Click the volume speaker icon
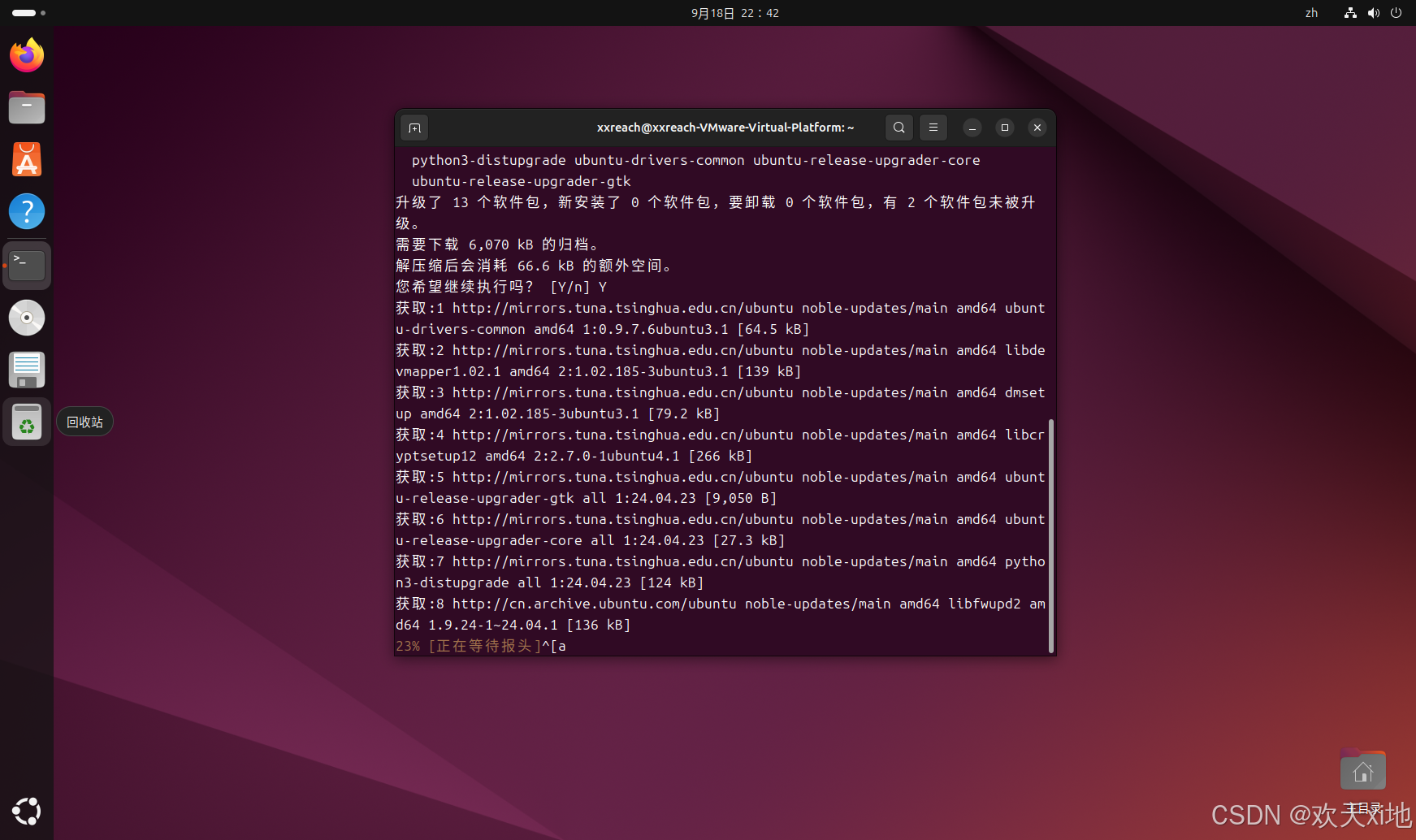The width and height of the screenshot is (1416, 840). click(1374, 13)
